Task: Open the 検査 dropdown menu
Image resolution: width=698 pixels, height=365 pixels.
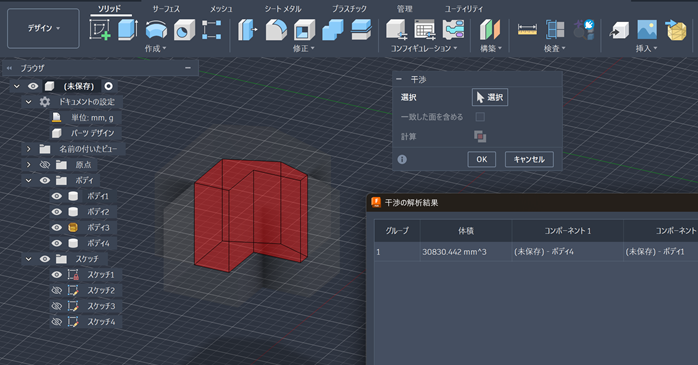Action: coord(555,49)
